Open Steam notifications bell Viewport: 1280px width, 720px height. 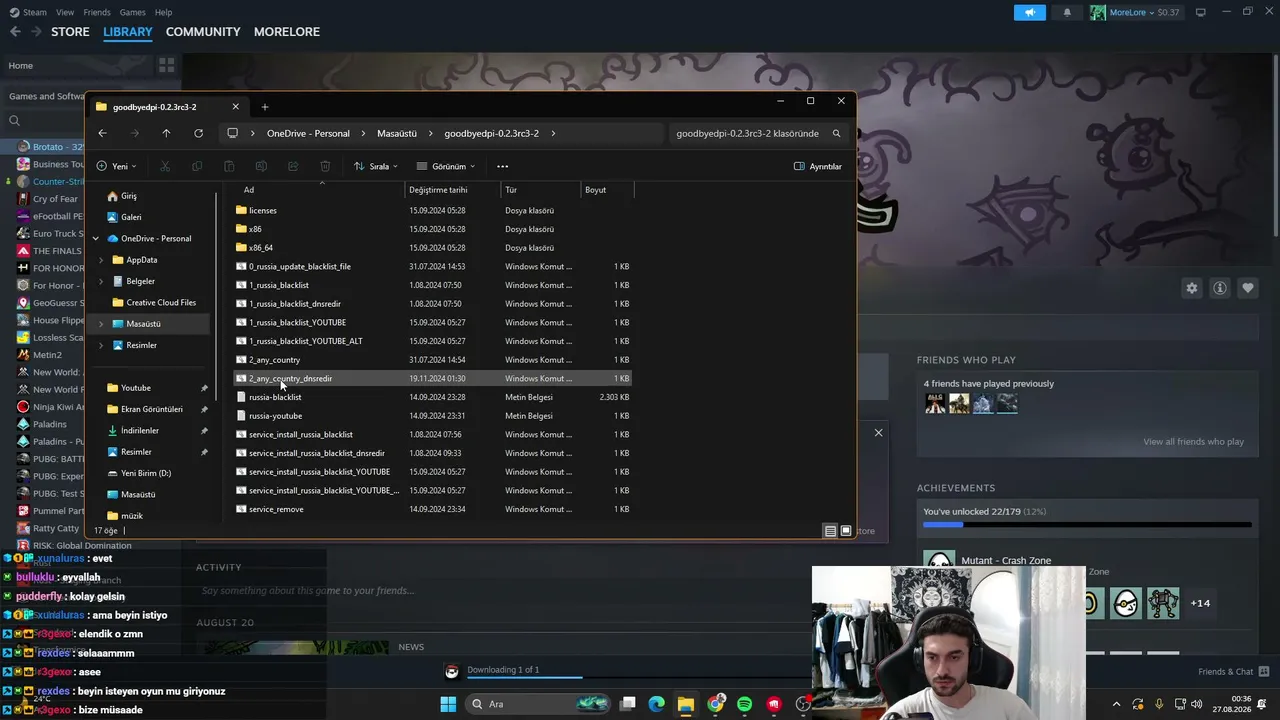(x=1067, y=12)
